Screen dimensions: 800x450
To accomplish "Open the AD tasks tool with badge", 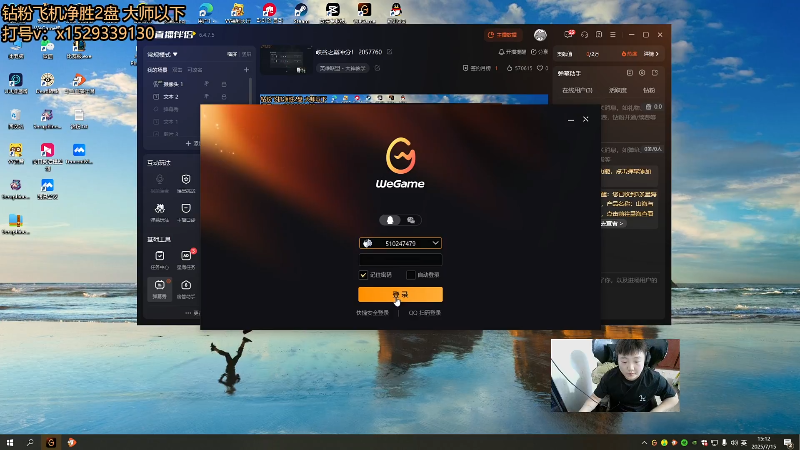I will 186,259.
